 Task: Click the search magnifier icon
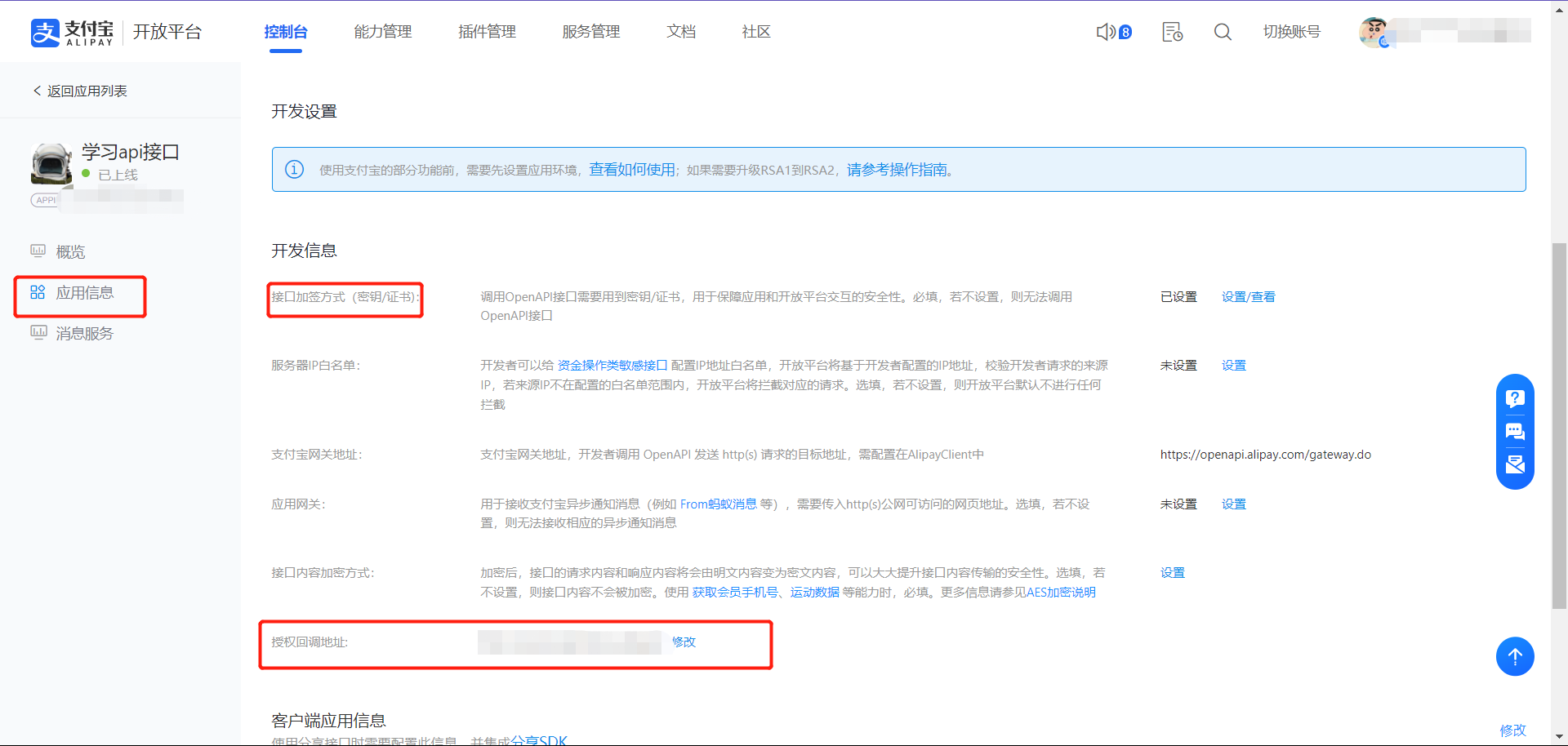pyautogui.click(x=1223, y=31)
